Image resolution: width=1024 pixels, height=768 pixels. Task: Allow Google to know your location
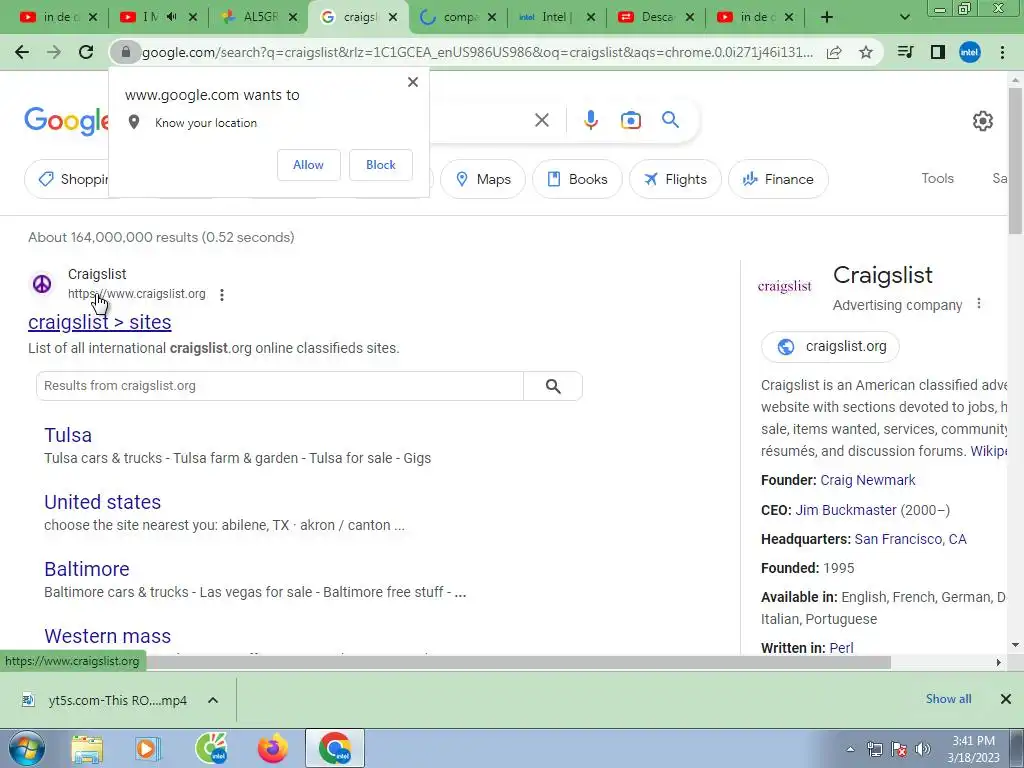tap(308, 165)
